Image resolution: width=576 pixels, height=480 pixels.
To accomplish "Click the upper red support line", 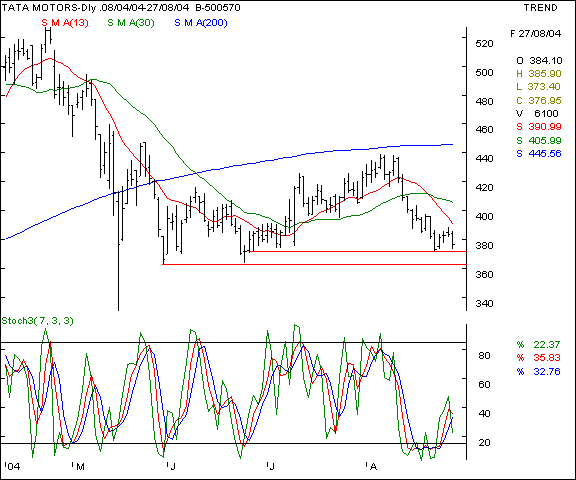I will [358, 252].
